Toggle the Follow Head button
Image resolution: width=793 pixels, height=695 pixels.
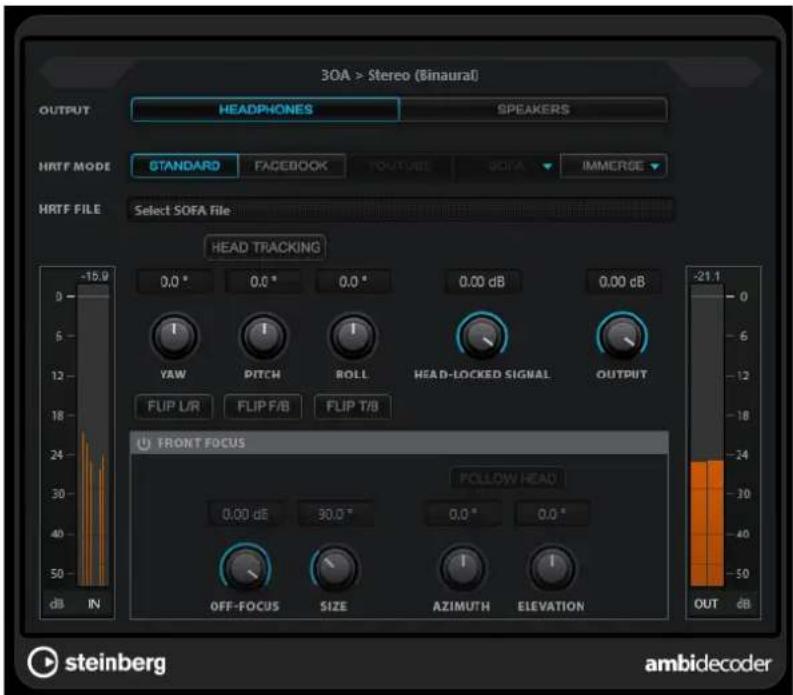coord(508,479)
